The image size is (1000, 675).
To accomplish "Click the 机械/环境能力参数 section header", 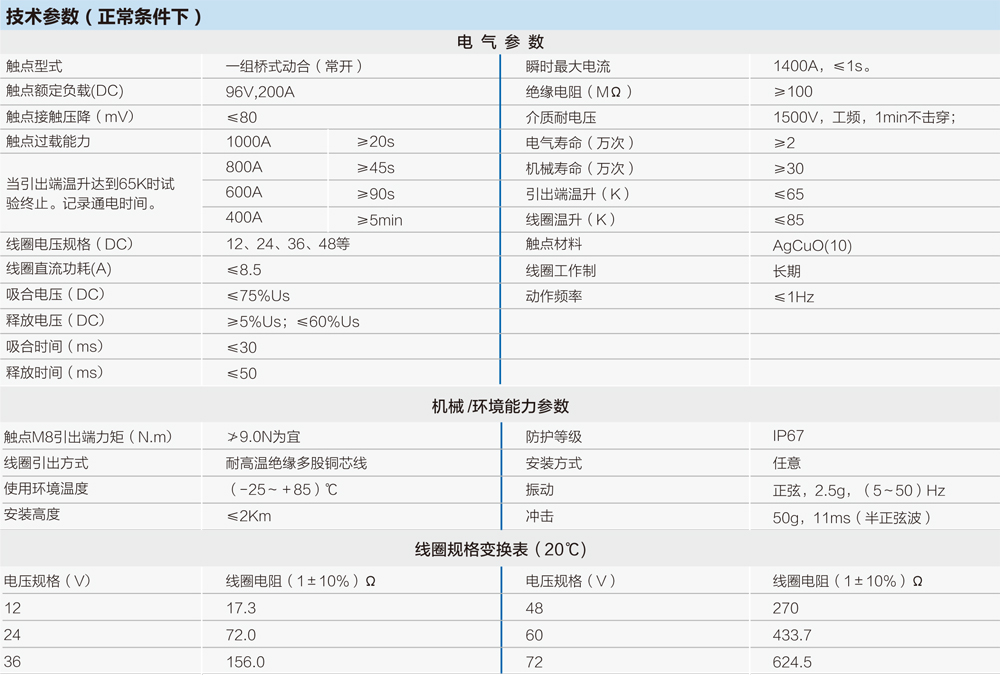I will coord(500,405).
